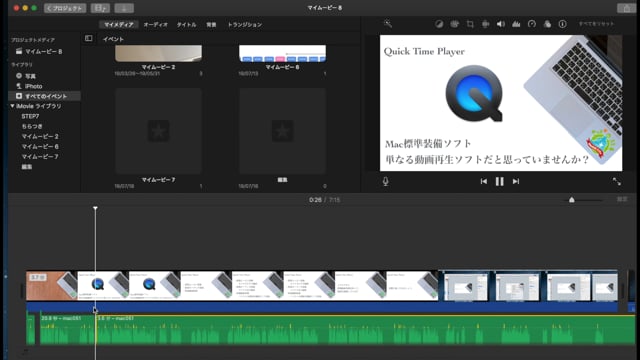Screen dimensions: 640x360
Task: Select the ちらつき event in the library
Action: 32,127
